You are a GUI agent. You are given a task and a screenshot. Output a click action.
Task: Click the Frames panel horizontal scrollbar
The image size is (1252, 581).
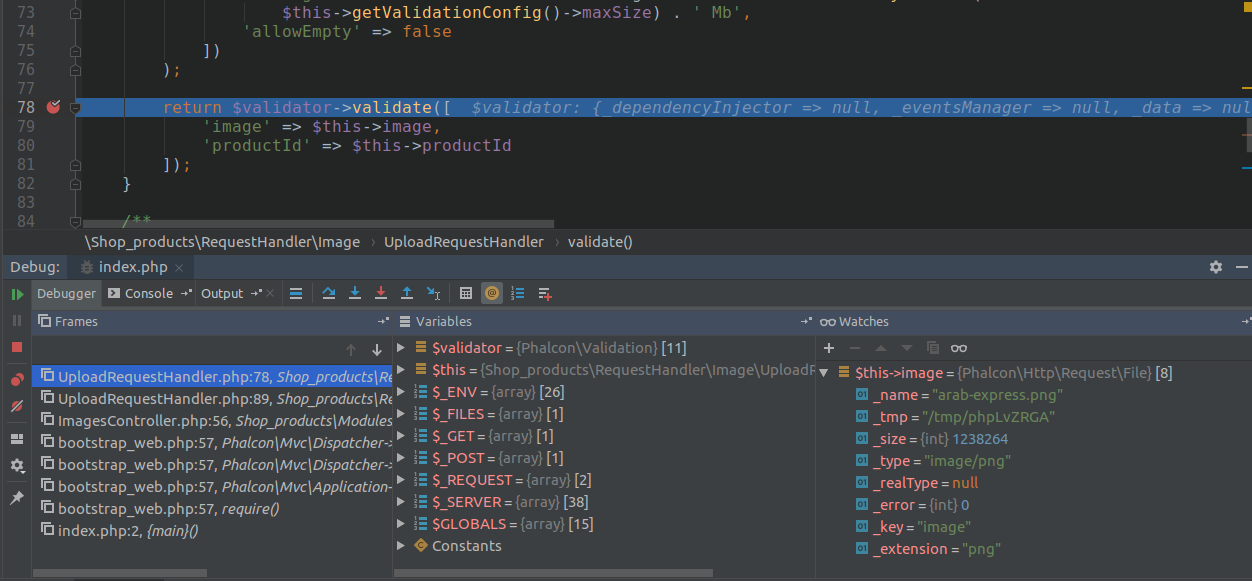(x=120, y=574)
